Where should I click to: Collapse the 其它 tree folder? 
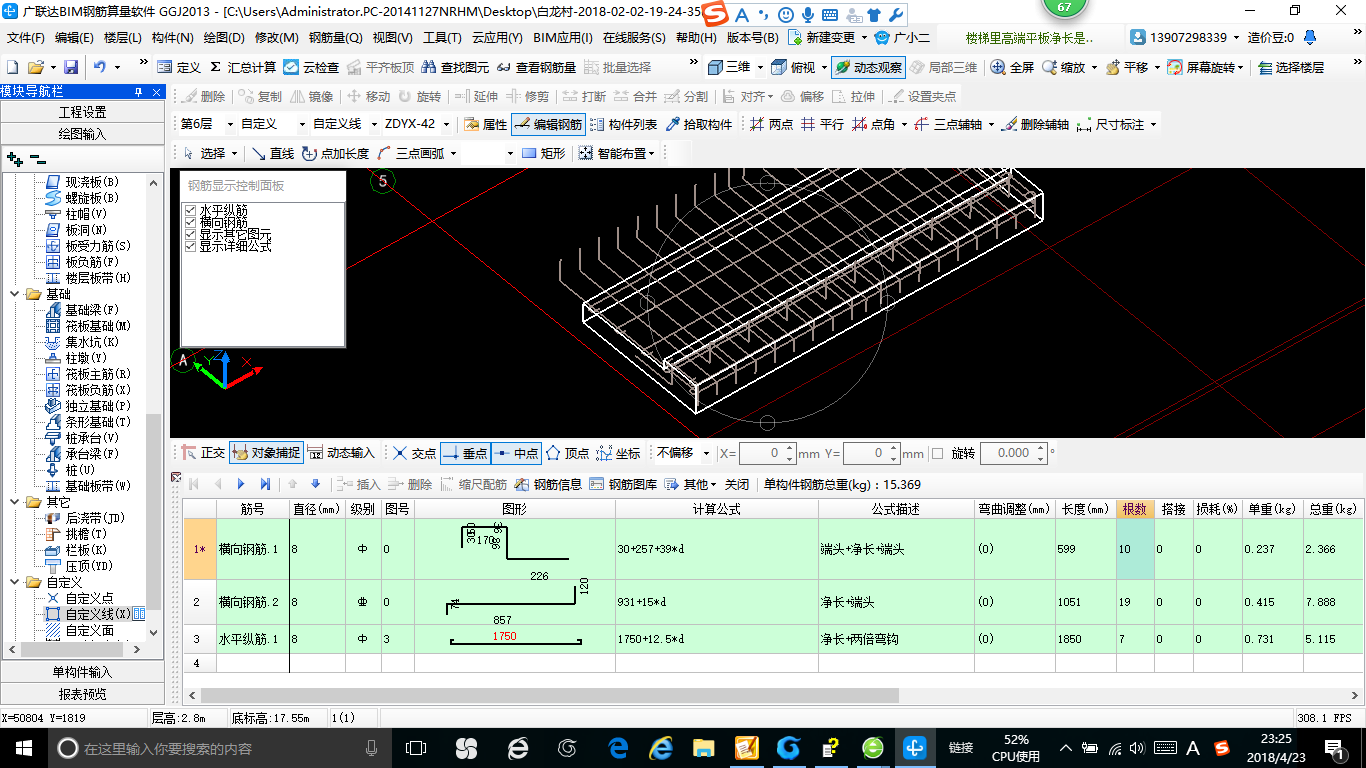(x=16, y=502)
